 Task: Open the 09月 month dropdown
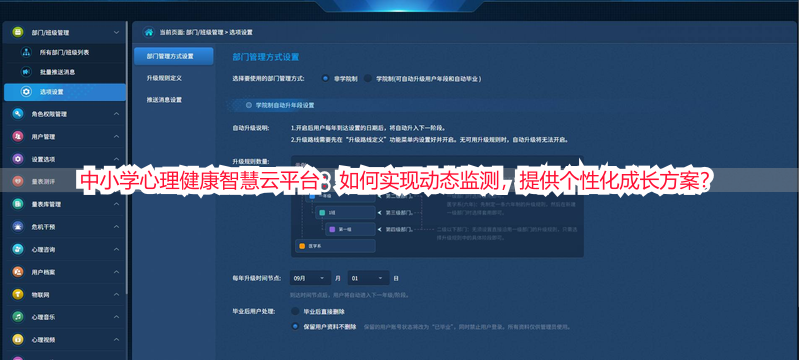point(310,278)
